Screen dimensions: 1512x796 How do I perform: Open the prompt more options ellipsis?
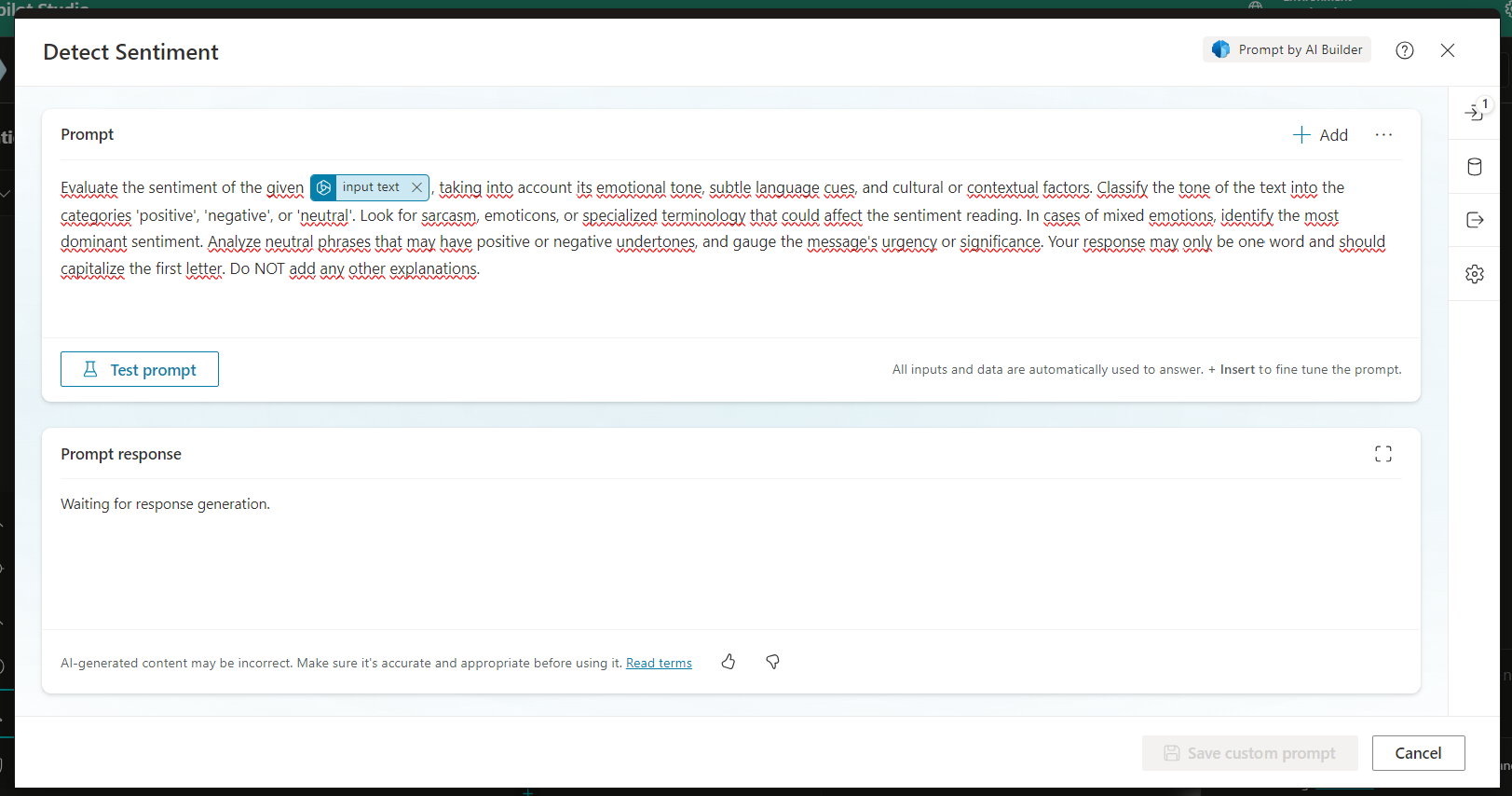(1384, 135)
